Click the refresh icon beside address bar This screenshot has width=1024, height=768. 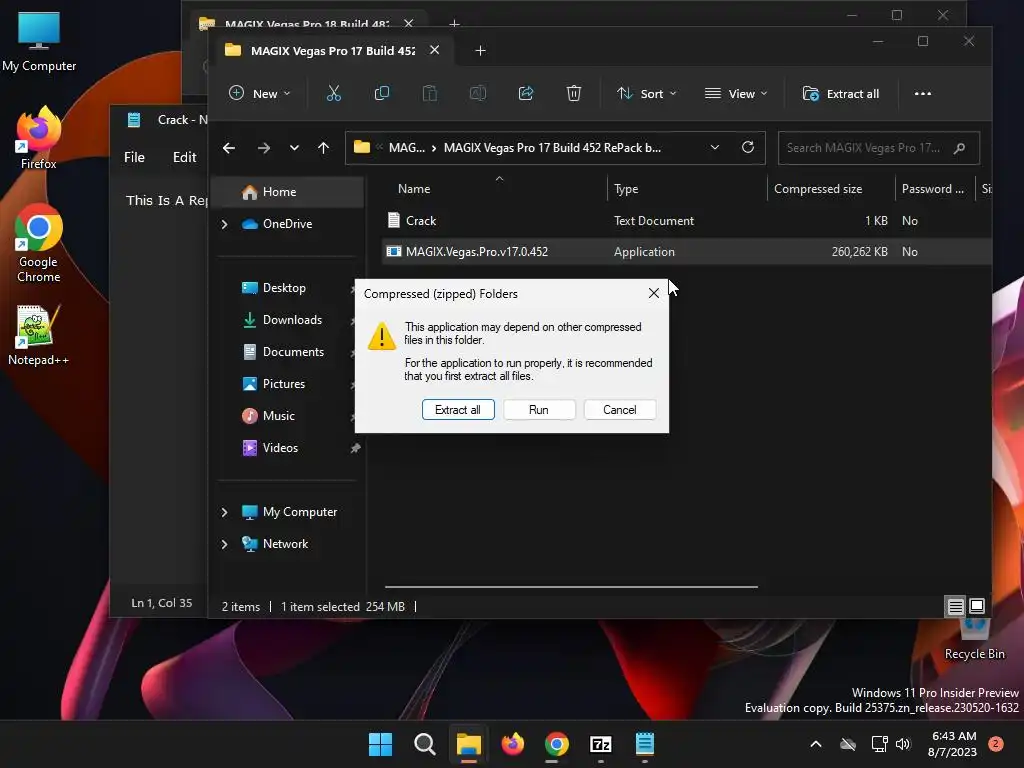tap(748, 147)
